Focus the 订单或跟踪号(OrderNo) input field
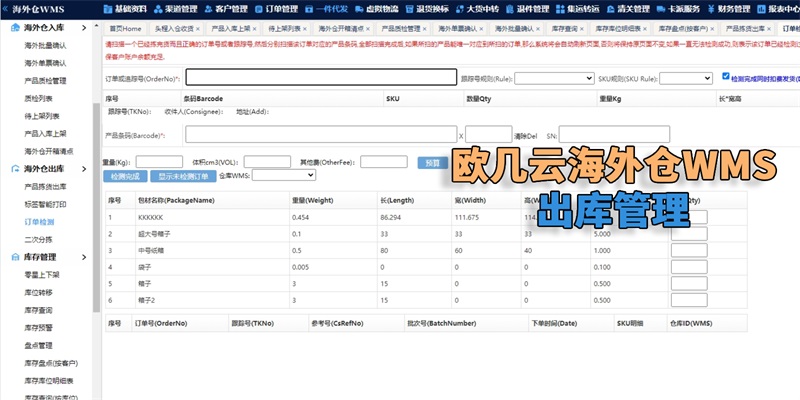The height and width of the screenshot is (400, 800). click(321, 77)
